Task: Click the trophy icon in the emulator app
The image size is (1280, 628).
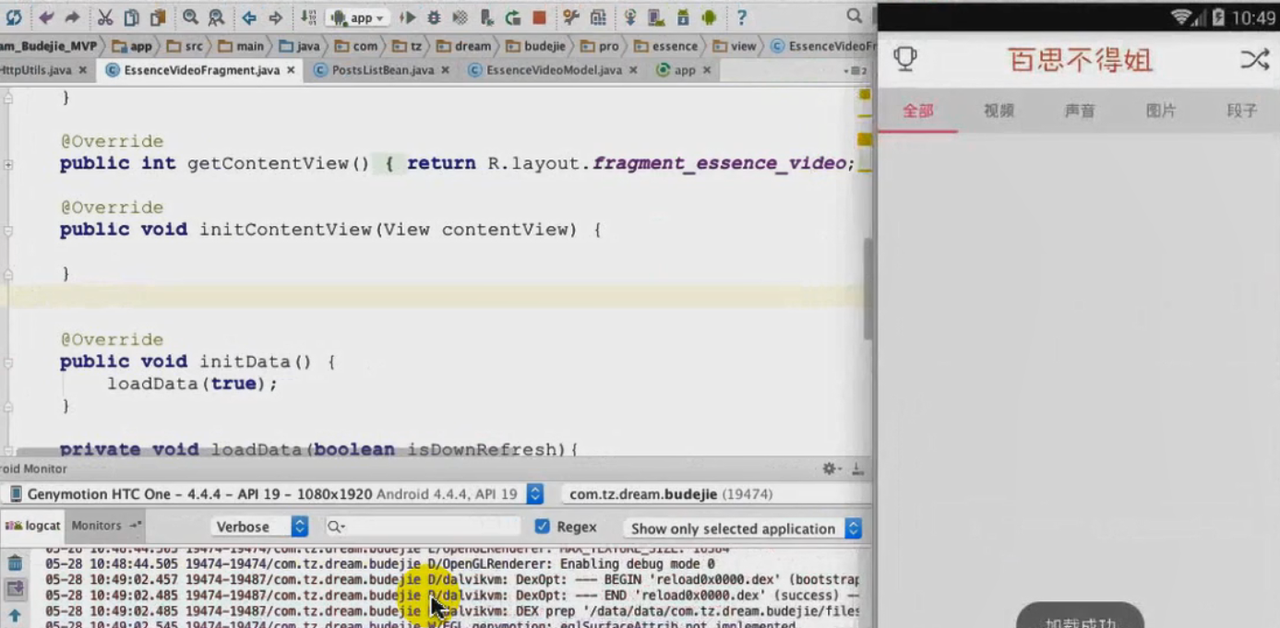Action: pyautogui.click(x=905, y=59)
